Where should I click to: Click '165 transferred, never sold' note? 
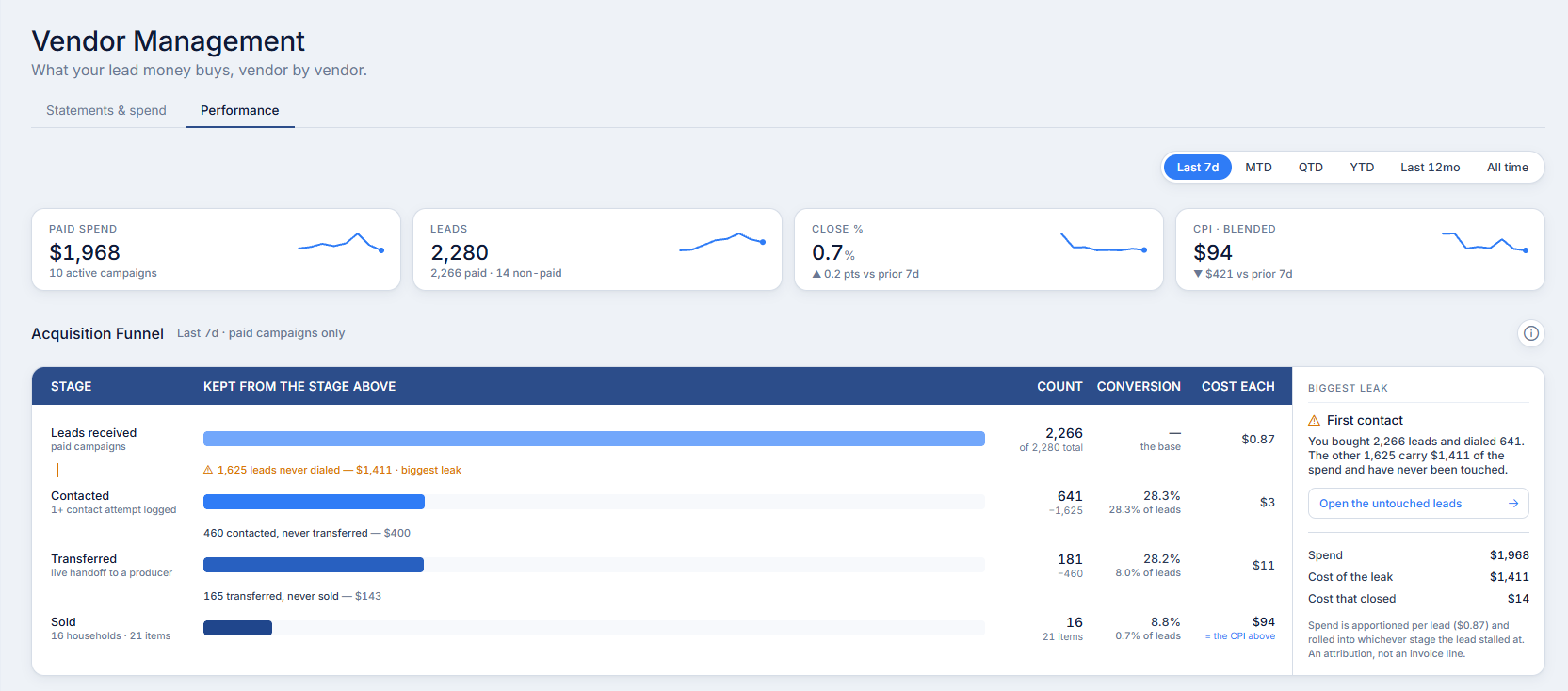point(292,596)
